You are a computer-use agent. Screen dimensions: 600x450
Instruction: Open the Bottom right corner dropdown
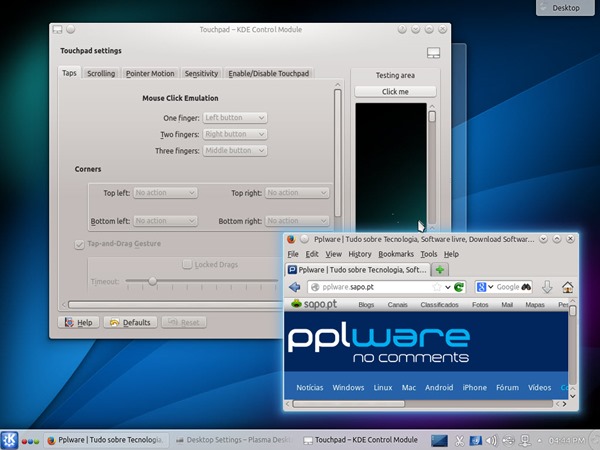pyautogui.click(x=297, y=221)
